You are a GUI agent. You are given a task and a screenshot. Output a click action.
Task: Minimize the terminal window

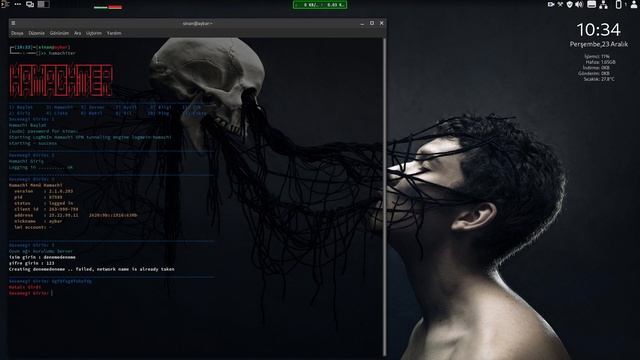coord(362,23)
